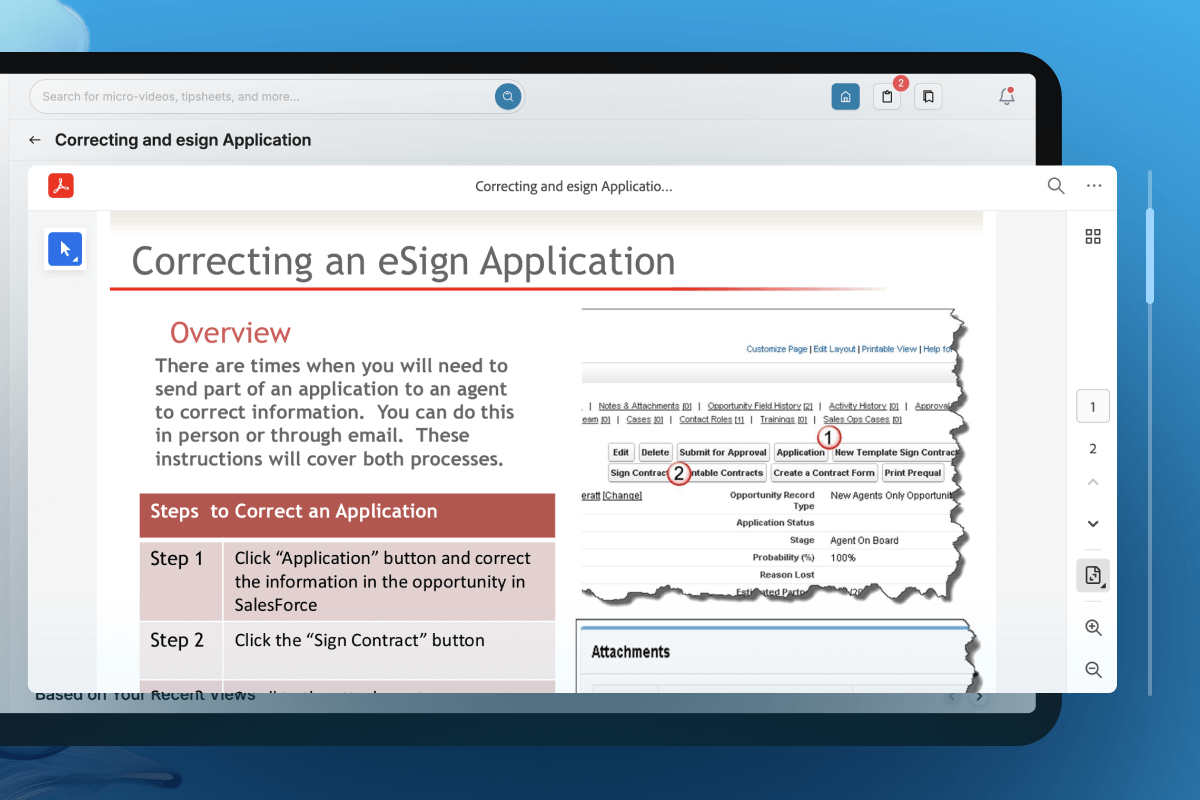Click the search magnifier button in search bar
The image size is (1200, 800).
tap(508, 96)
